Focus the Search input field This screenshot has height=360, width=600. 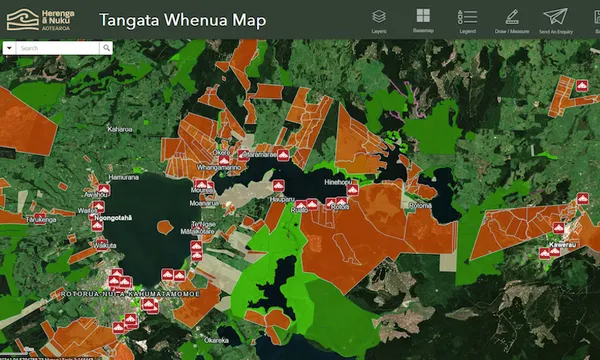pos(57,48)
